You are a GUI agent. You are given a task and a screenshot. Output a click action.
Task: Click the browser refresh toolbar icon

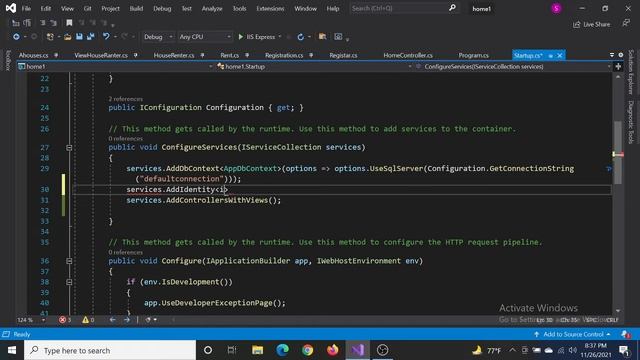[300, 37]
